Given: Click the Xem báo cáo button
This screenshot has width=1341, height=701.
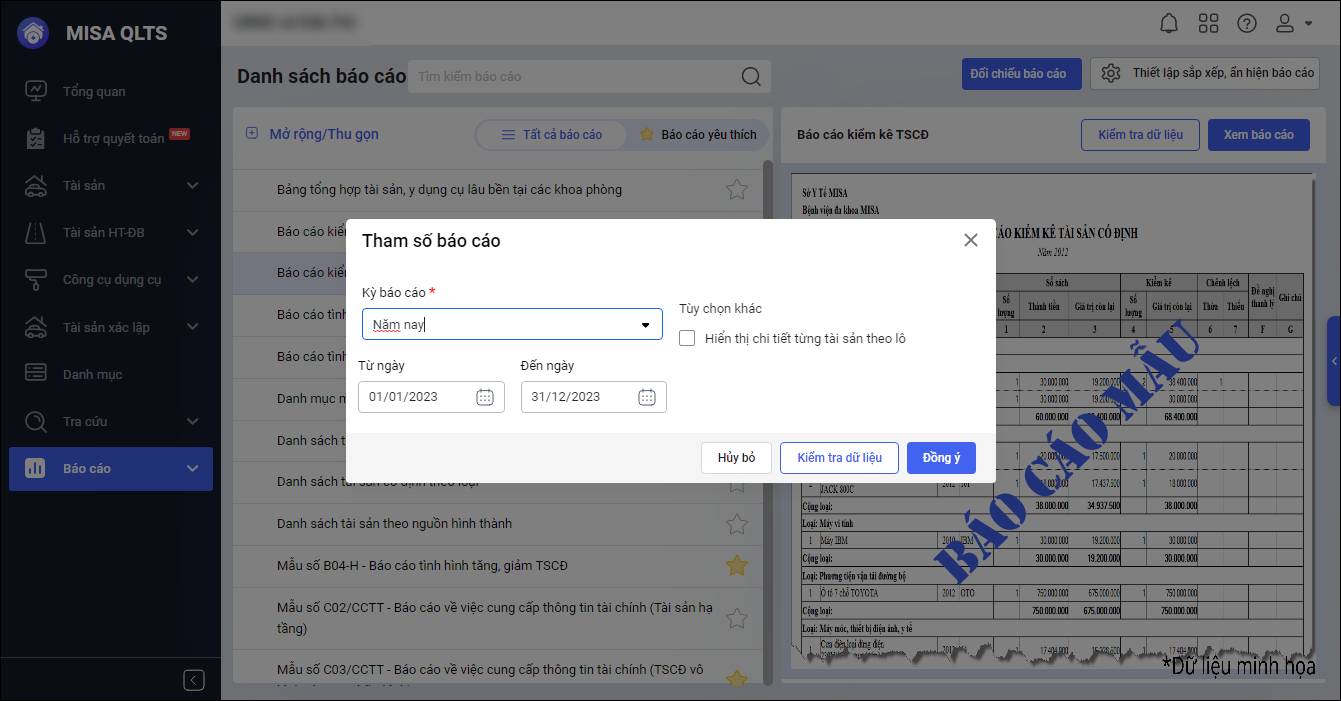Looking at the screenshot, I should (x=1259, y=135).
